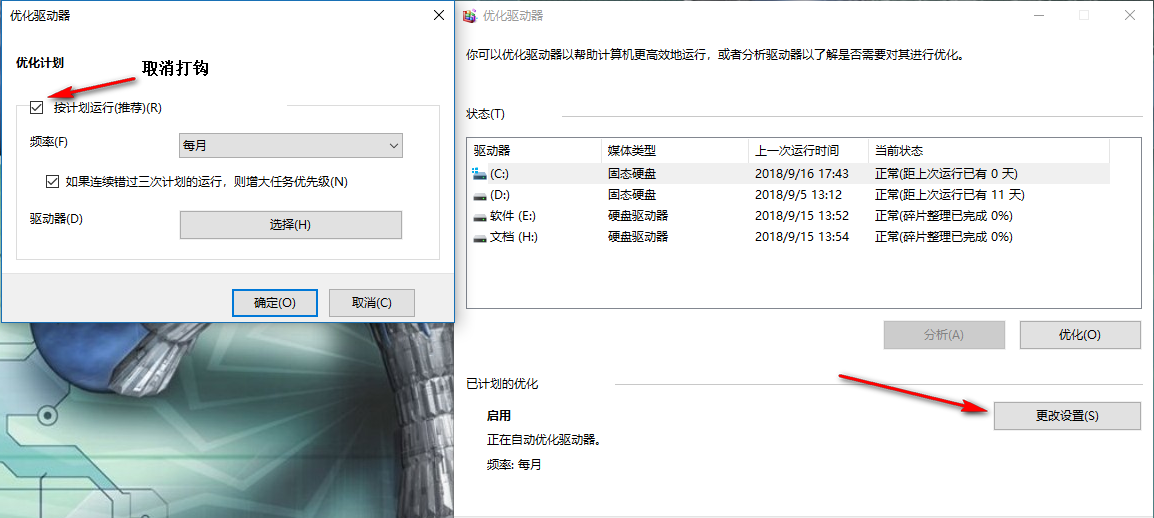Close the main 优化驱动器 window
The height and width of the screenshot is (518, 1154).
pos(1128,15)
